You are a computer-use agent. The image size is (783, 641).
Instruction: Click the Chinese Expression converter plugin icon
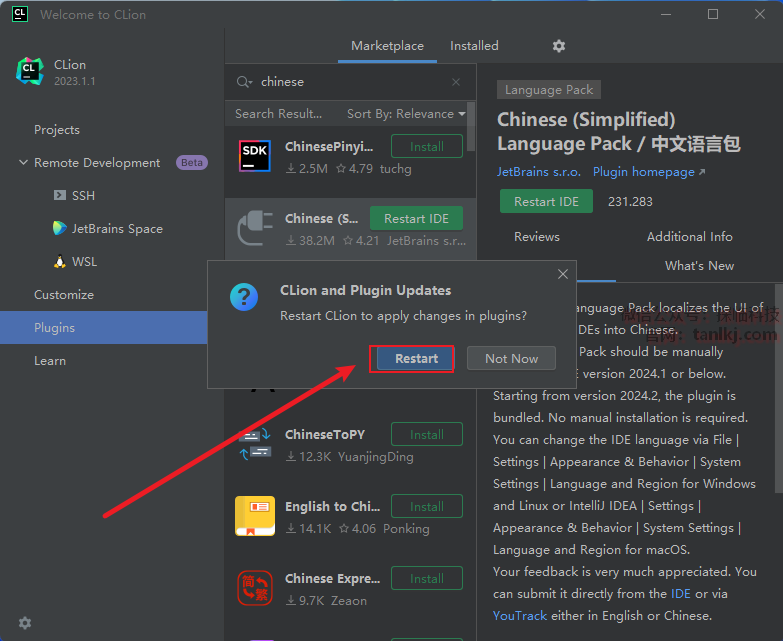tap(254, 589)
